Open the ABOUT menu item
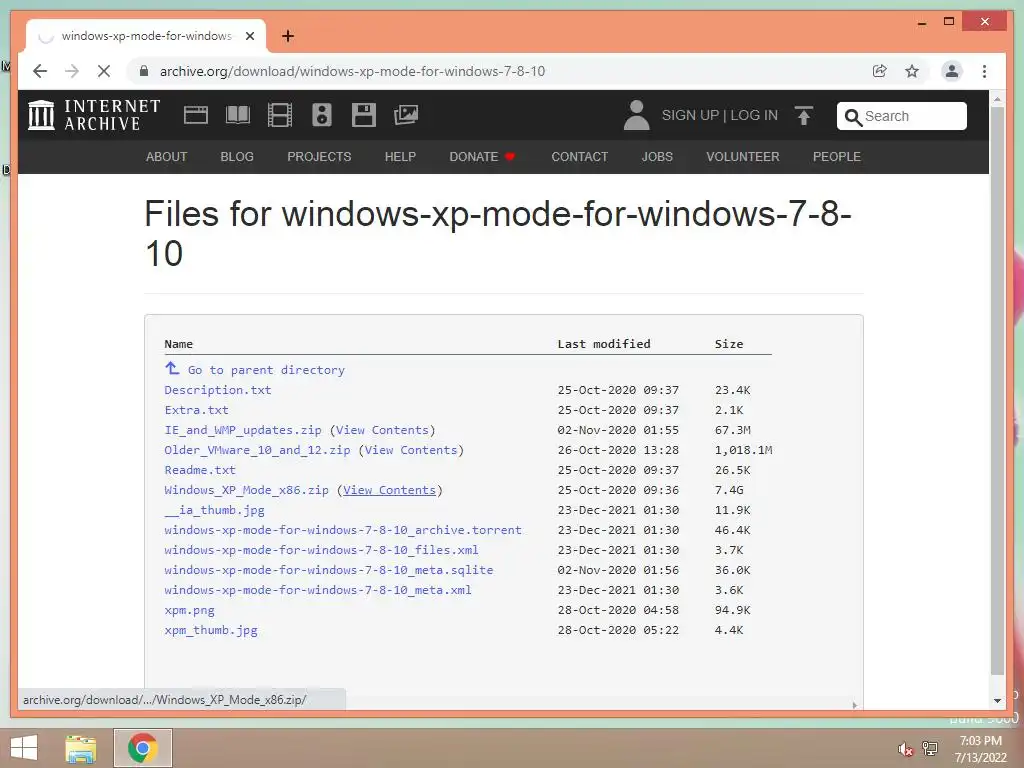This screenshot has height=768, width=1024. click(167, 157)
